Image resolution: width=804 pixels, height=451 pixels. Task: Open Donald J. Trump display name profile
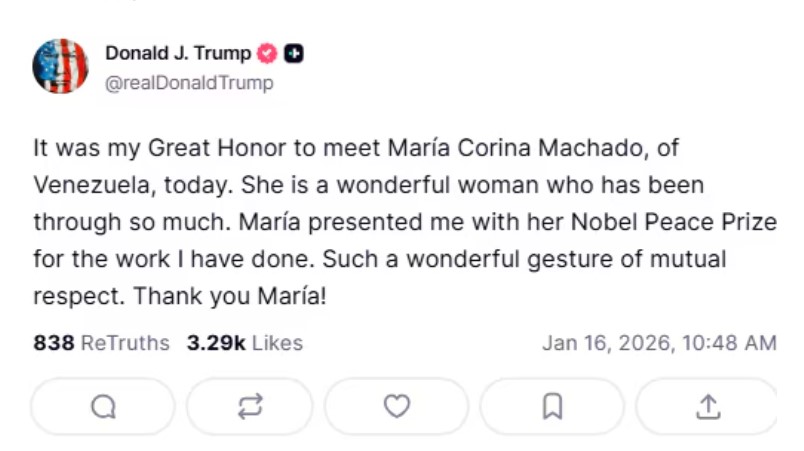pos(178,54)
